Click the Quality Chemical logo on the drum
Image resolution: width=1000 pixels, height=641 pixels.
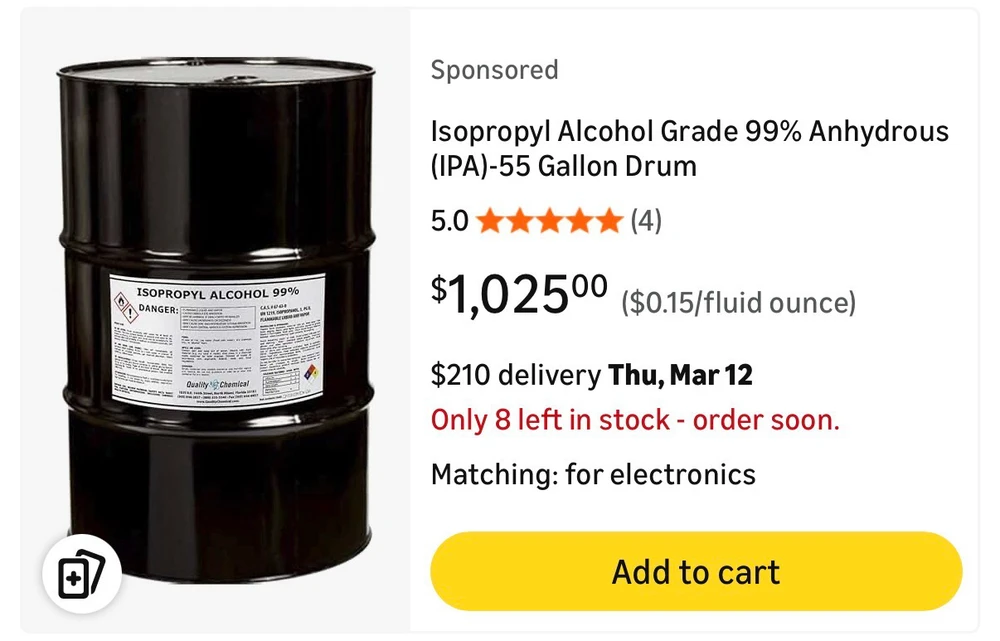[x=217, y=385]
